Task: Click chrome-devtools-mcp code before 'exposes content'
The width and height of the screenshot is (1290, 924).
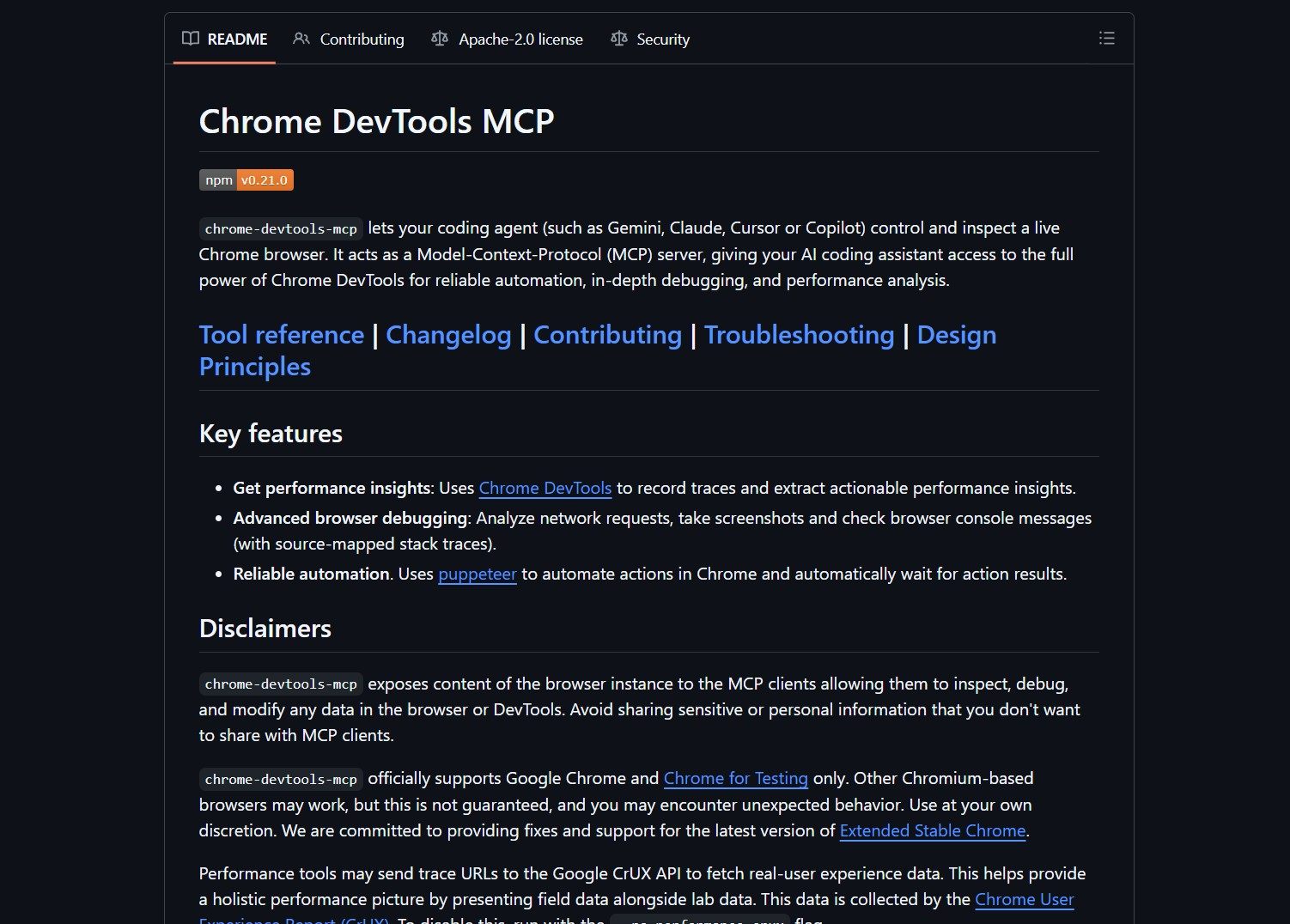Action: [x=281, y=684]
